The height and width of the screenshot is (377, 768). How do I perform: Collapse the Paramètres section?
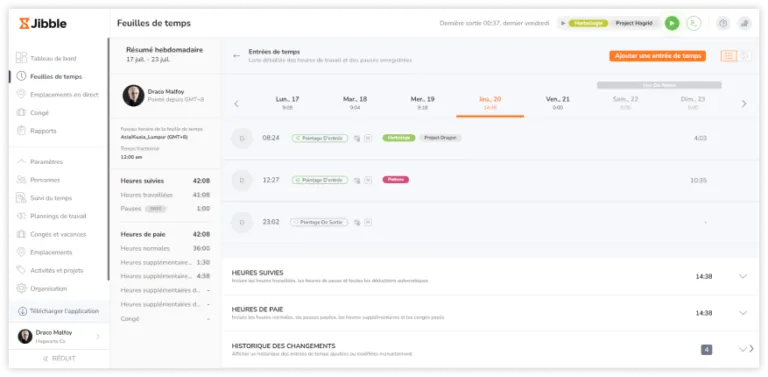point(40,162)
